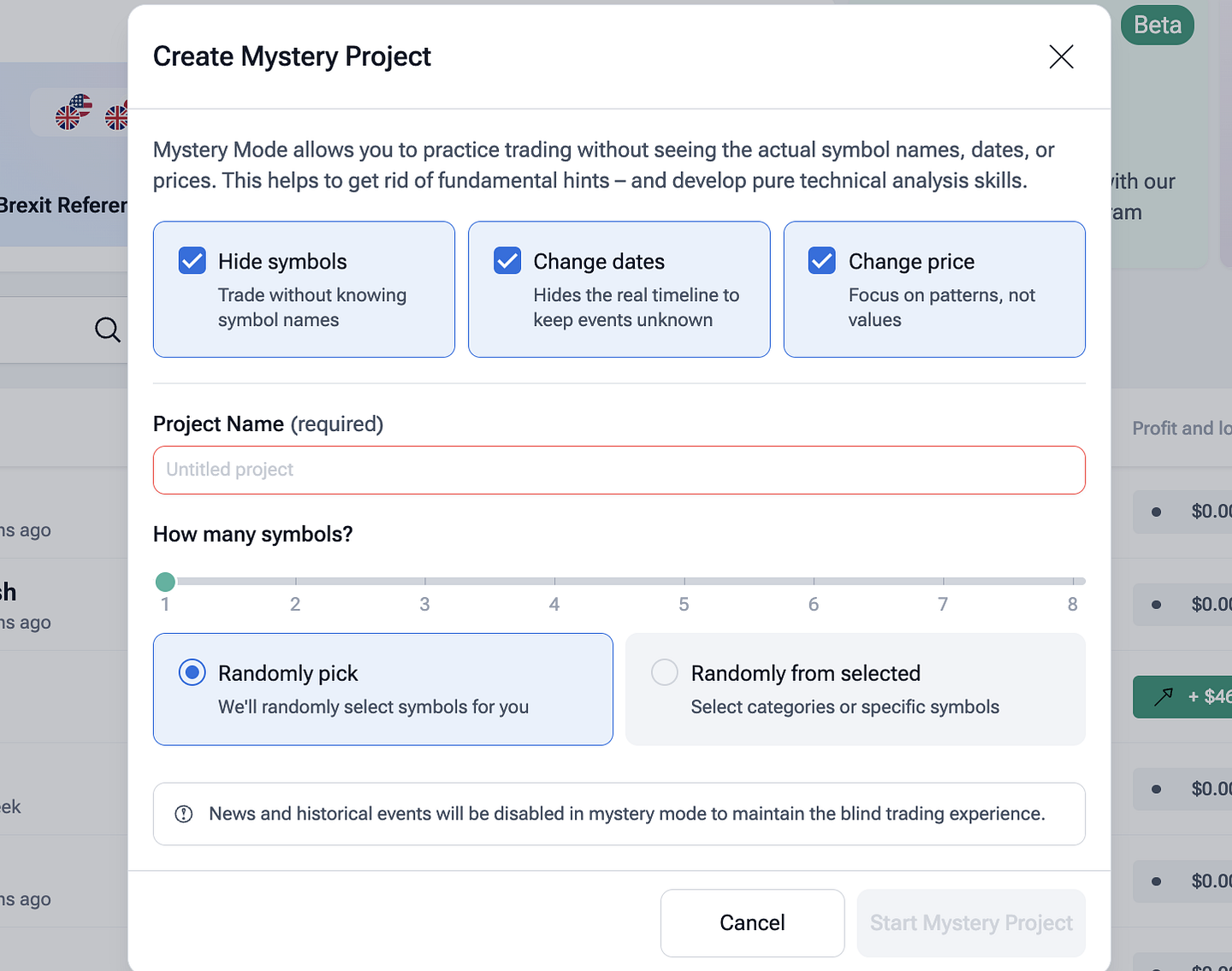1232x971 pixels.
Task: Choose Randomly from selected radio option
Action: tap(665, 672)
